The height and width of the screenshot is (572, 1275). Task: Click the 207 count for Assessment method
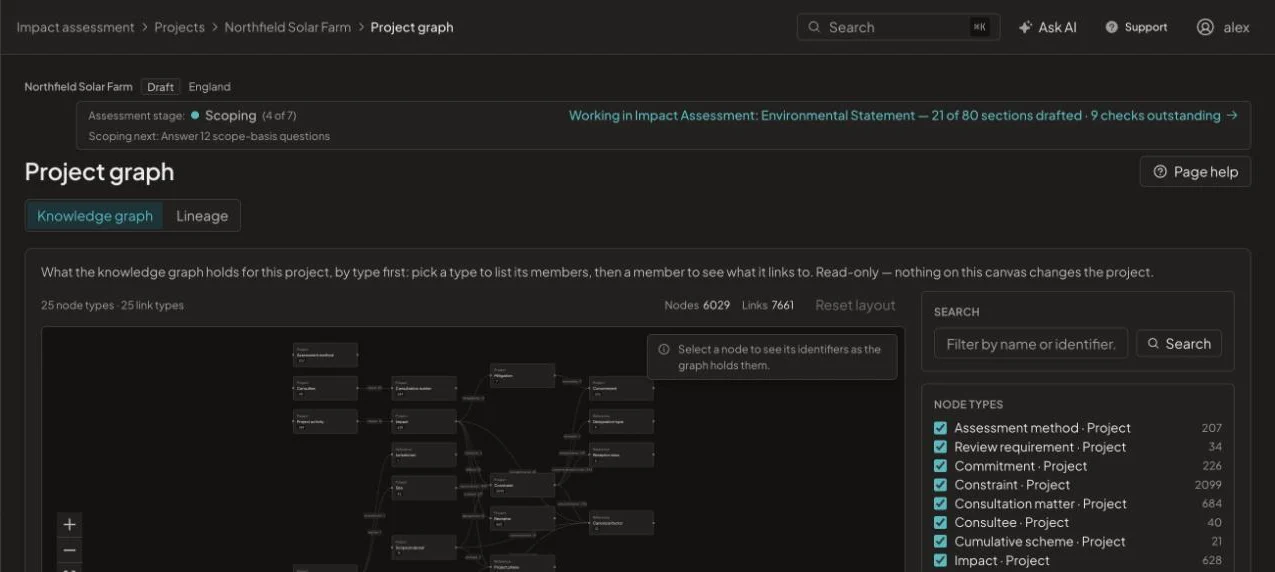tap(1212, 428)
